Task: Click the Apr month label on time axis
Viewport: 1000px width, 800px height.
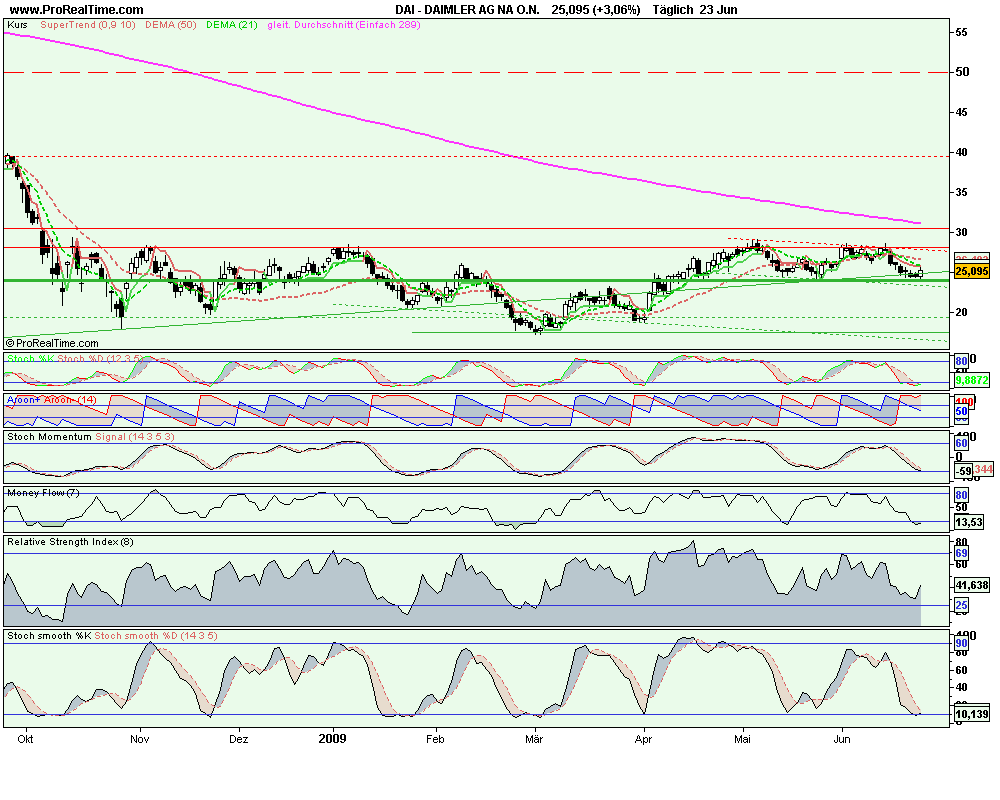Action: [643, 740]
